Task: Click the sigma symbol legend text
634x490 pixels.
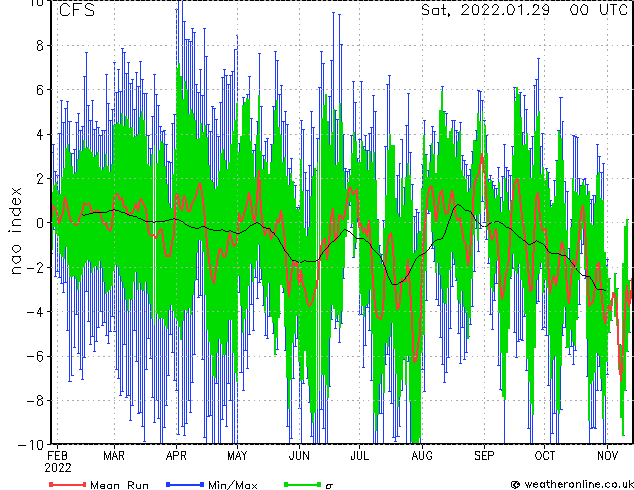Action: tap(329, 486)
